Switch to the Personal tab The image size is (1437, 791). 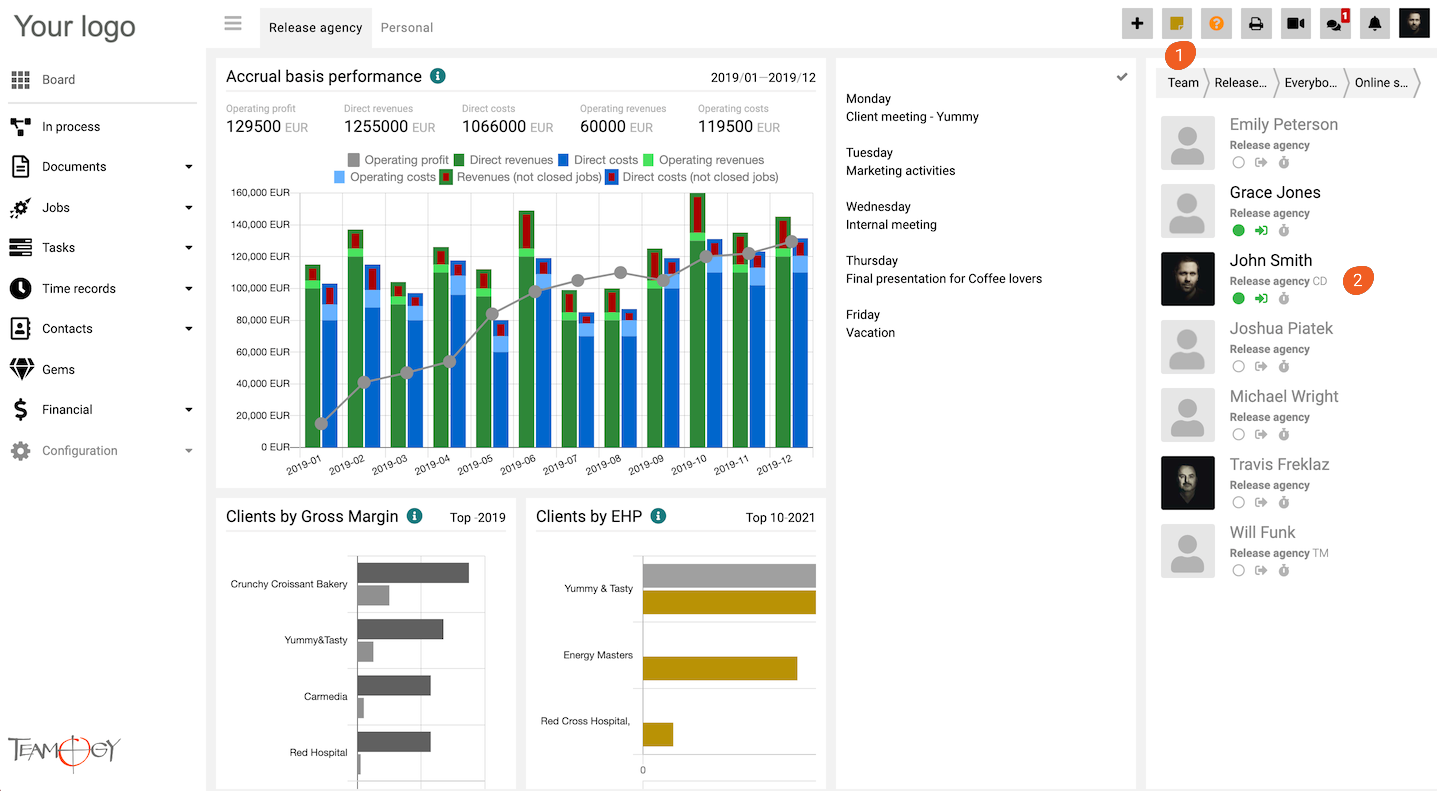coord(407,28)
